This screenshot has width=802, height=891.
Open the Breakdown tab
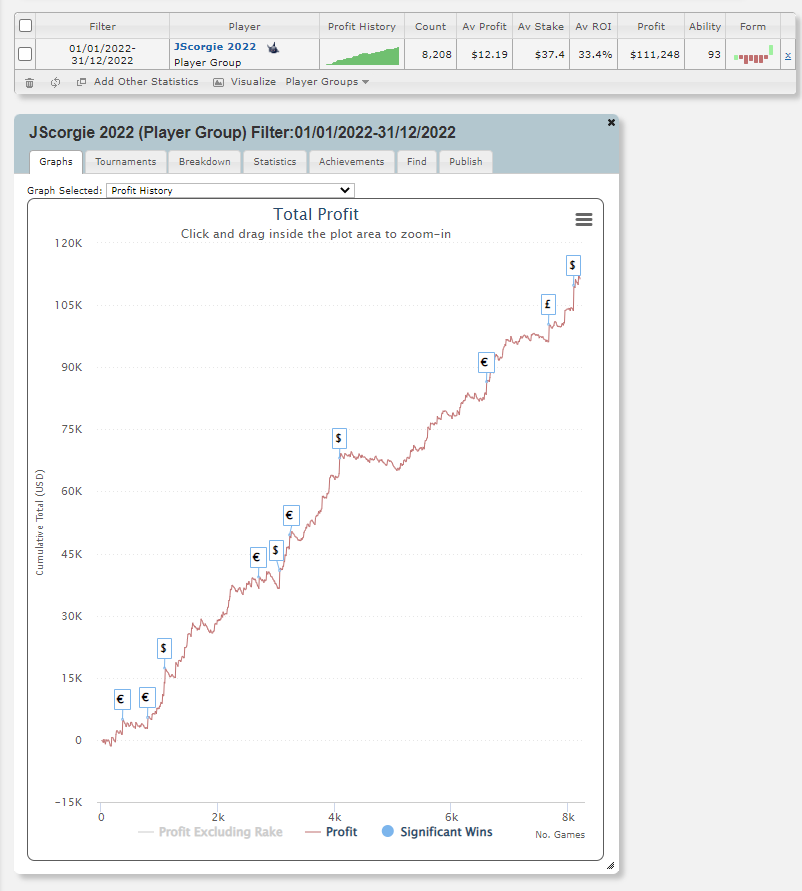pos(204,161)
